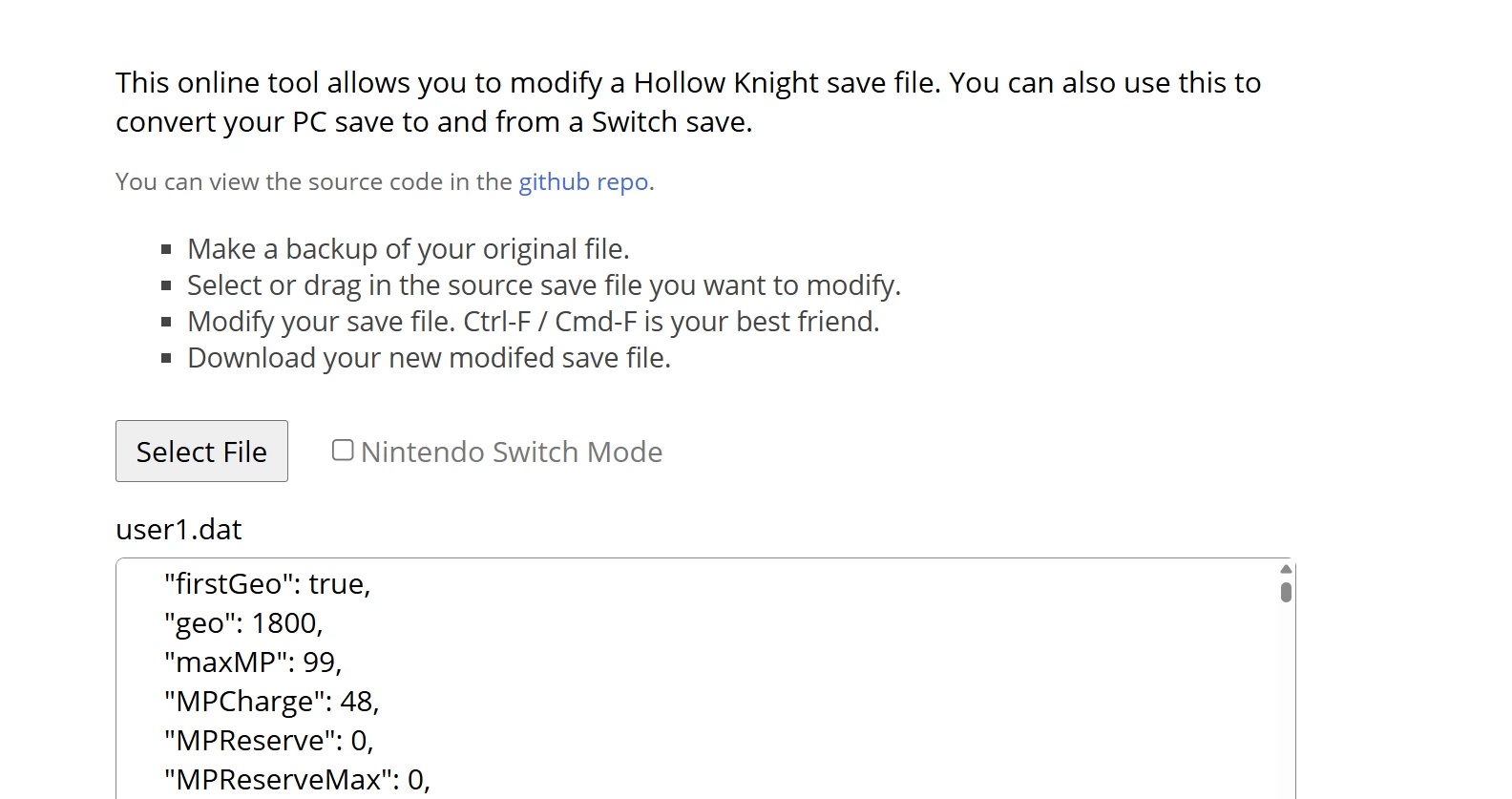Place cursor on the "firstGeo" line
This screenshot has height=799, width=1512.
point(266,583)
